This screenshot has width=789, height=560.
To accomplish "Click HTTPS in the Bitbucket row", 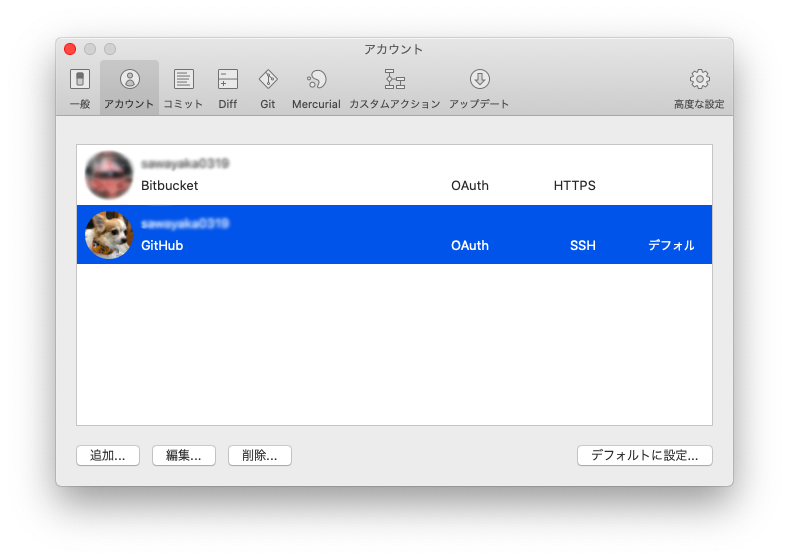I will (x=575, y=186).
